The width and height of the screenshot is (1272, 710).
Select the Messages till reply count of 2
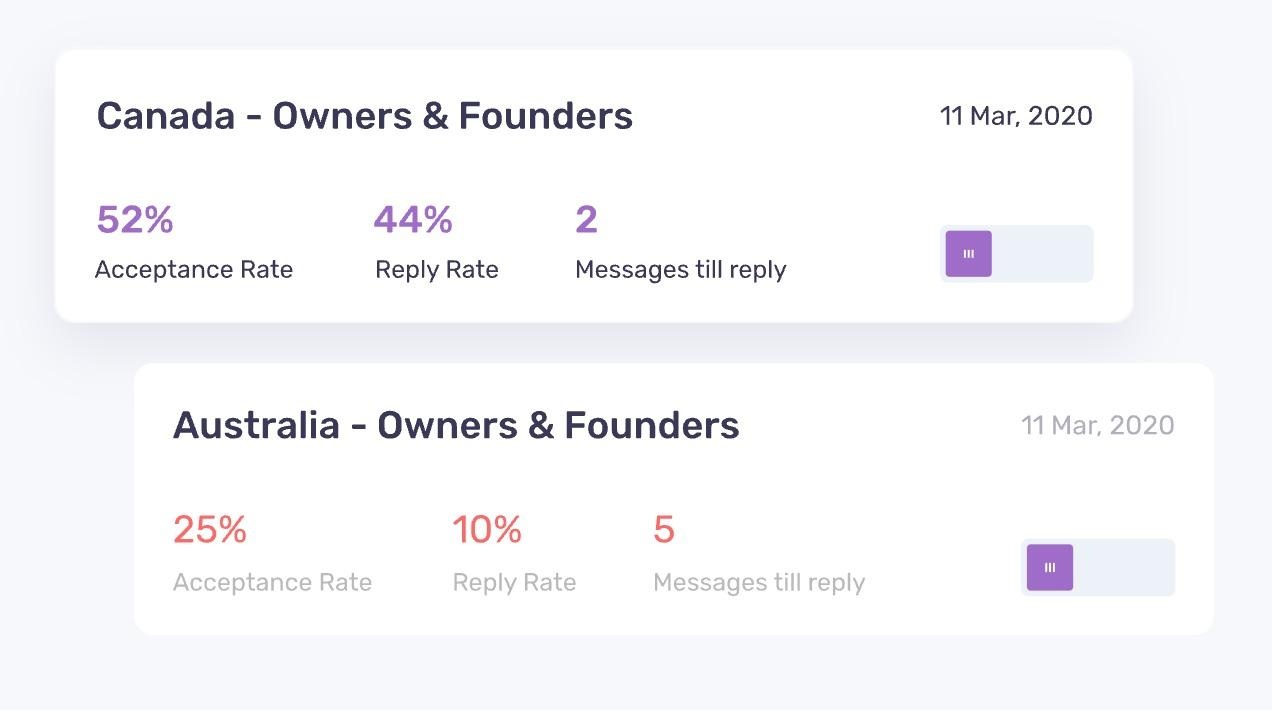click(586, 219)
